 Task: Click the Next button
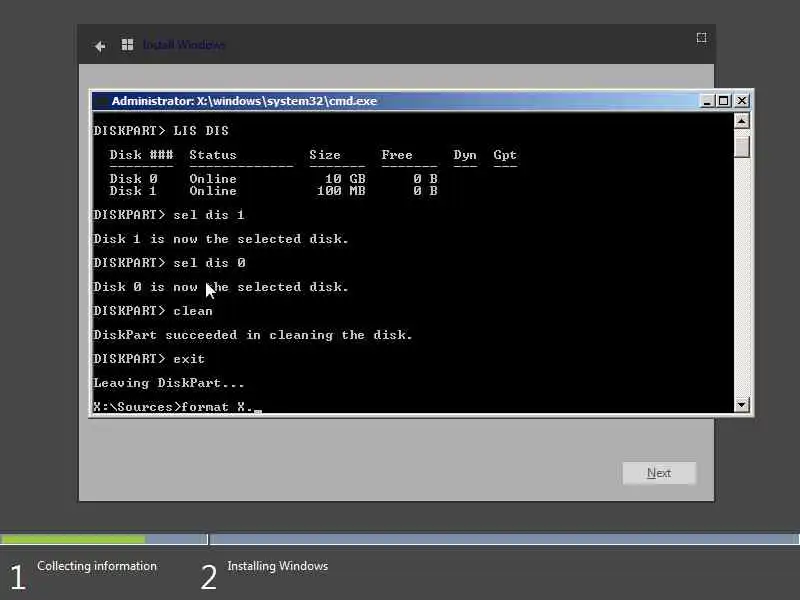pos(659,473)
